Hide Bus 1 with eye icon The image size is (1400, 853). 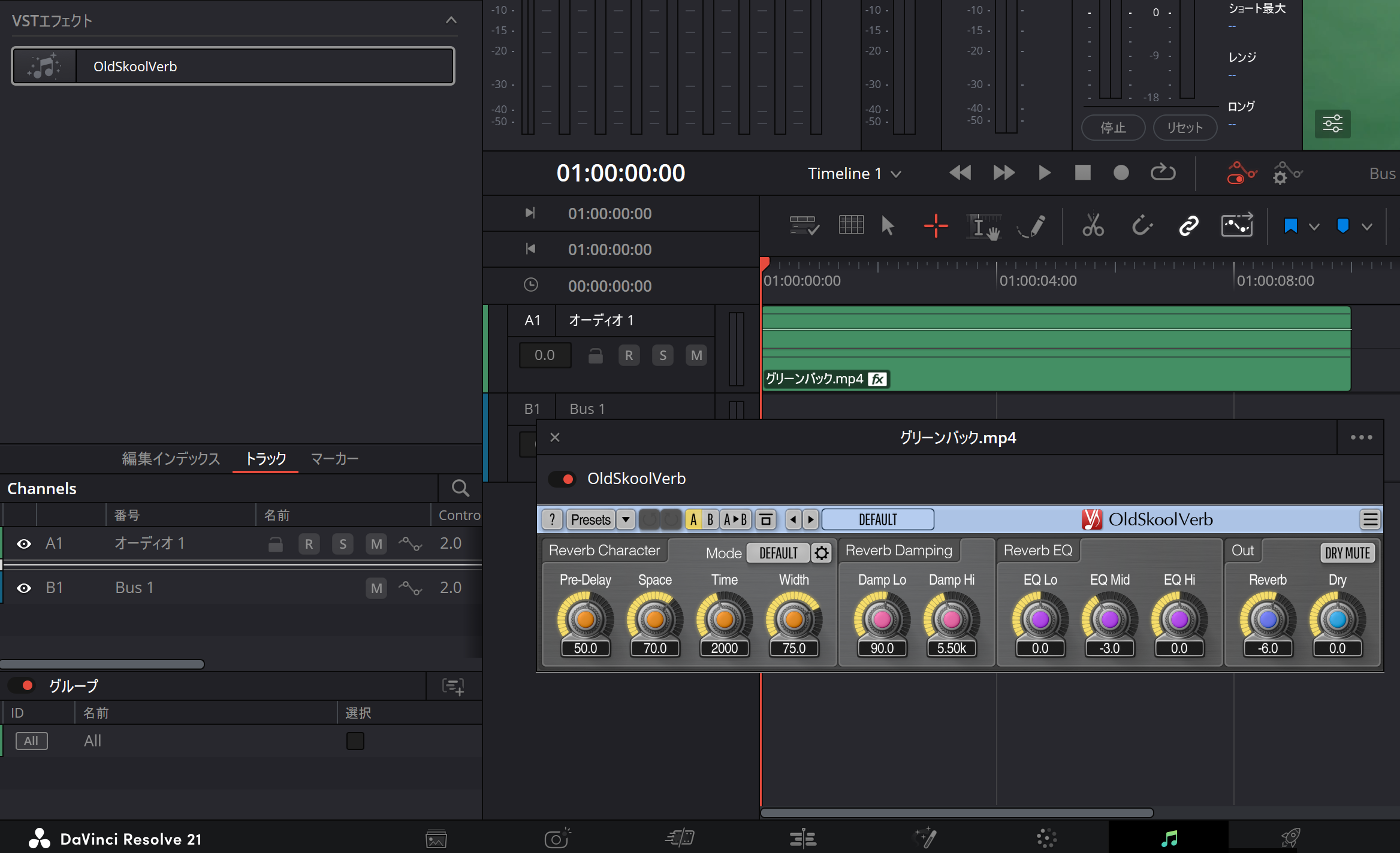coord(24,588)
